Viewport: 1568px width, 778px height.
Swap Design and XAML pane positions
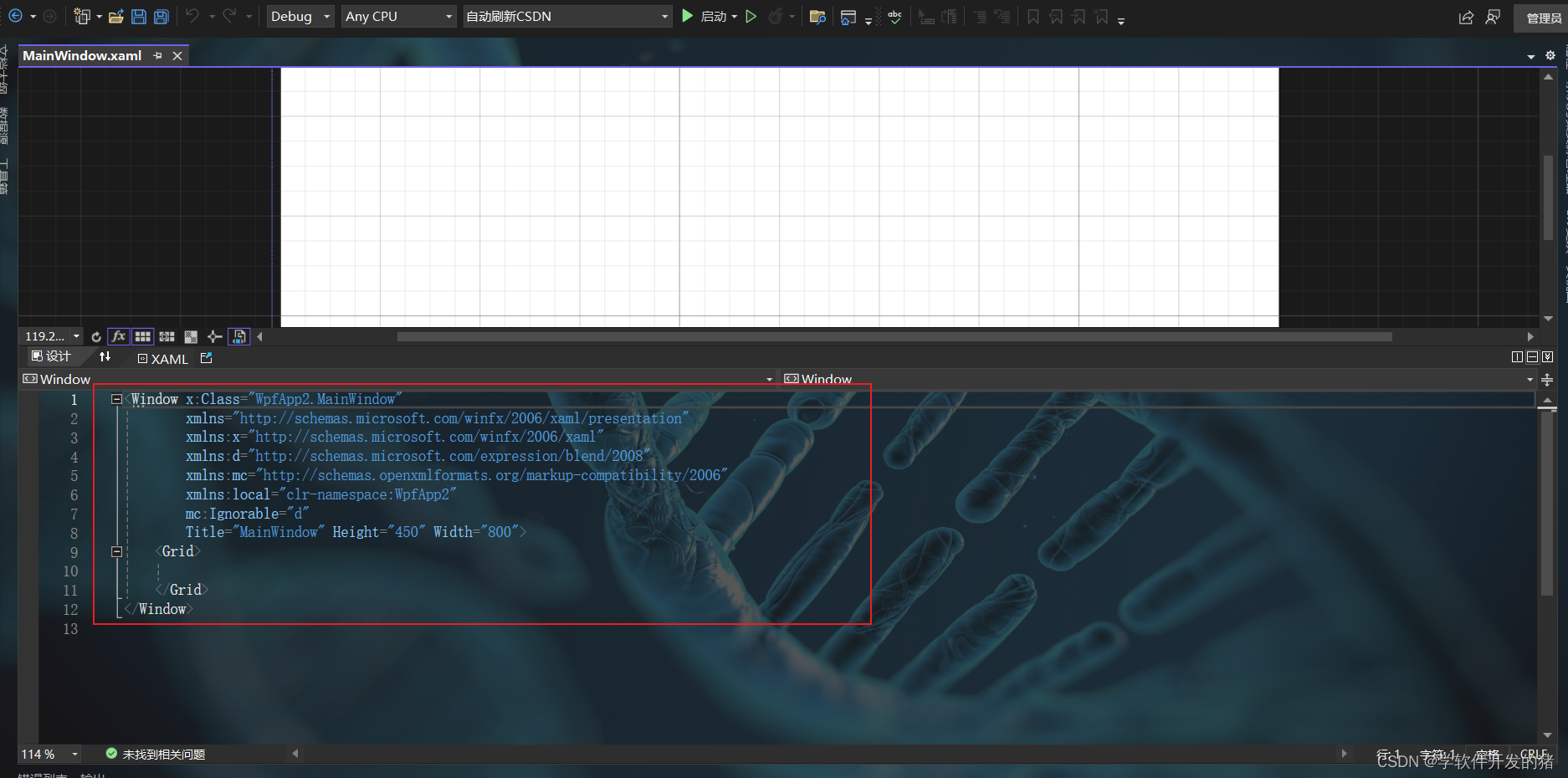point(105,356)
